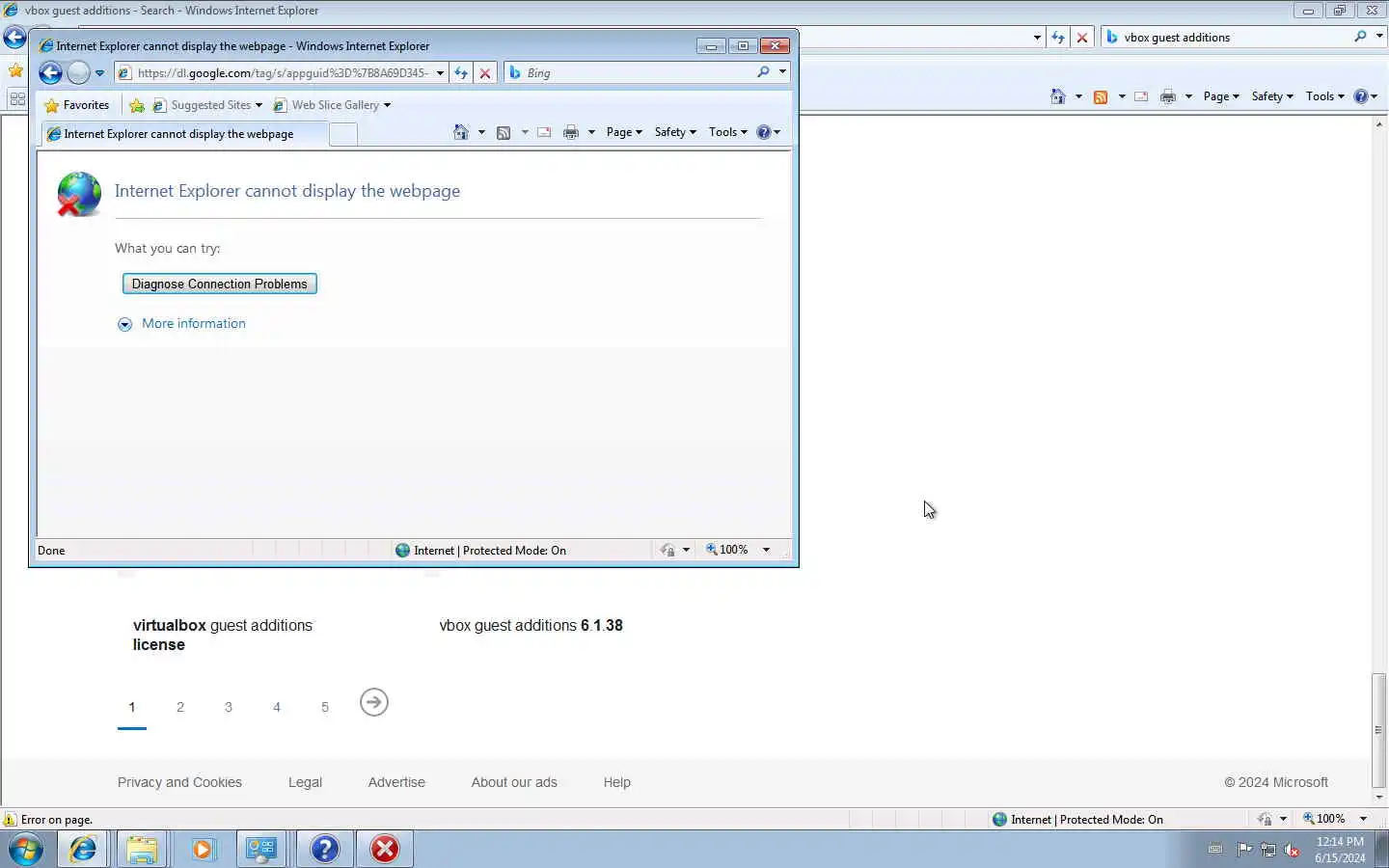Open Windows Explorer from taskbar
The width and height of the screenshot is (1389, 868).
(142, 850)
